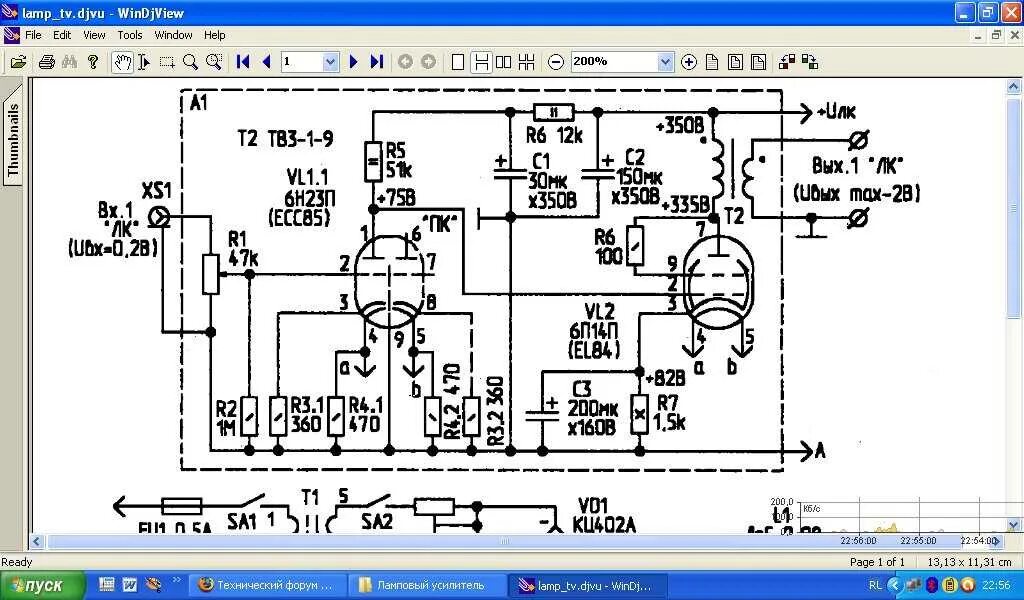This screenshot has width=1024, height=600.
Task: Click the vertical scrollbar down arrow
Action: 1014,525
